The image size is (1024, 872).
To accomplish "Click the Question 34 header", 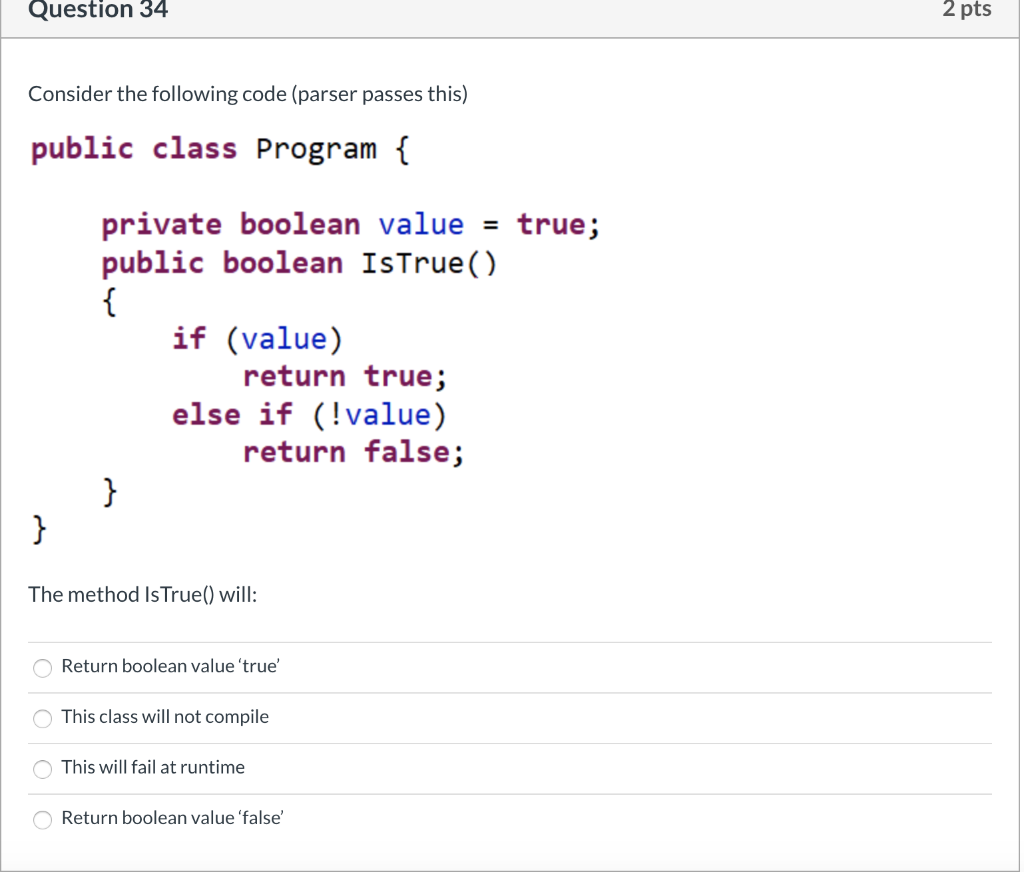I will (x=97, y=10).
